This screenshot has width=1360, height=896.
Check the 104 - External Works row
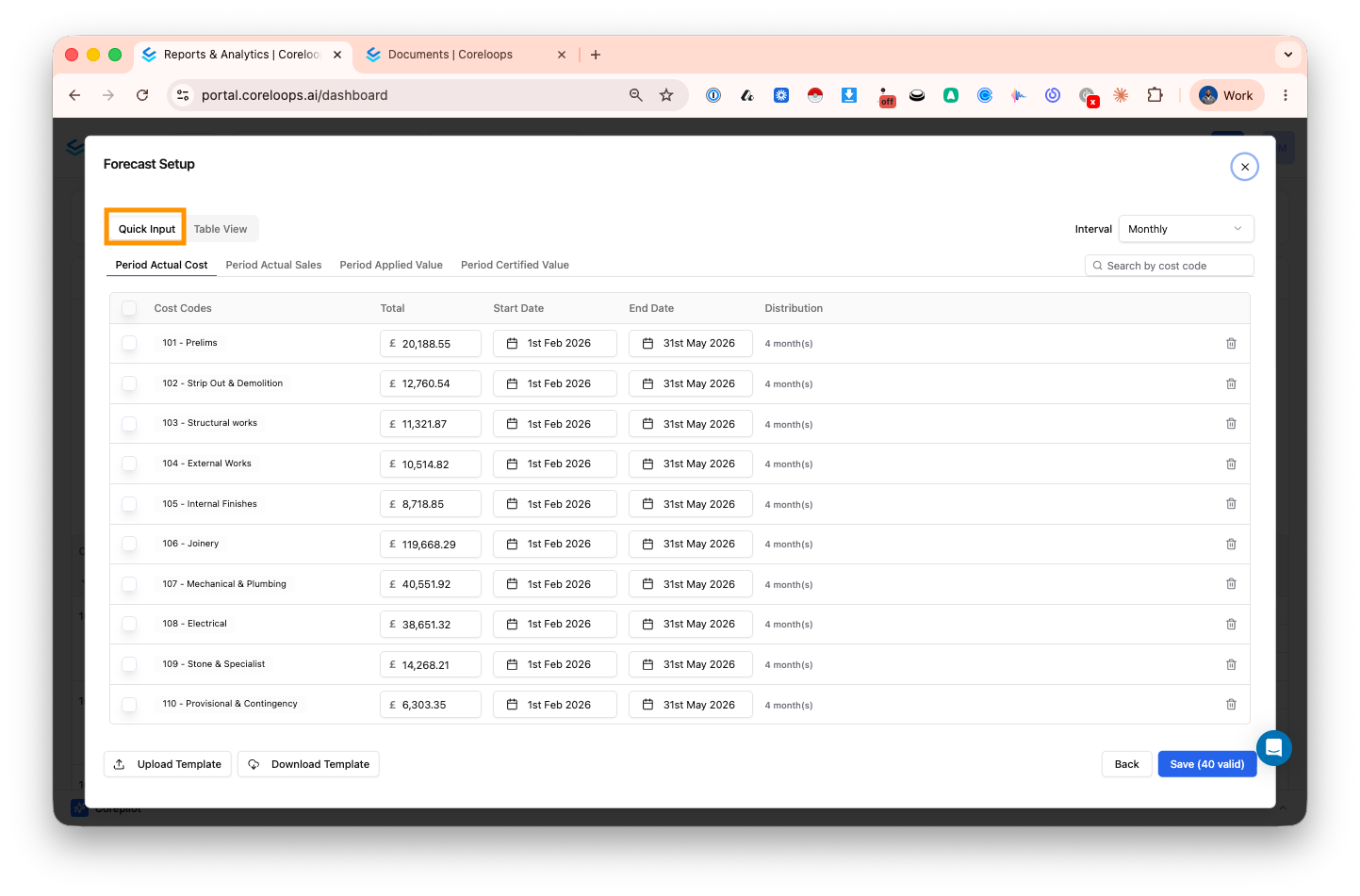point(129,464)
